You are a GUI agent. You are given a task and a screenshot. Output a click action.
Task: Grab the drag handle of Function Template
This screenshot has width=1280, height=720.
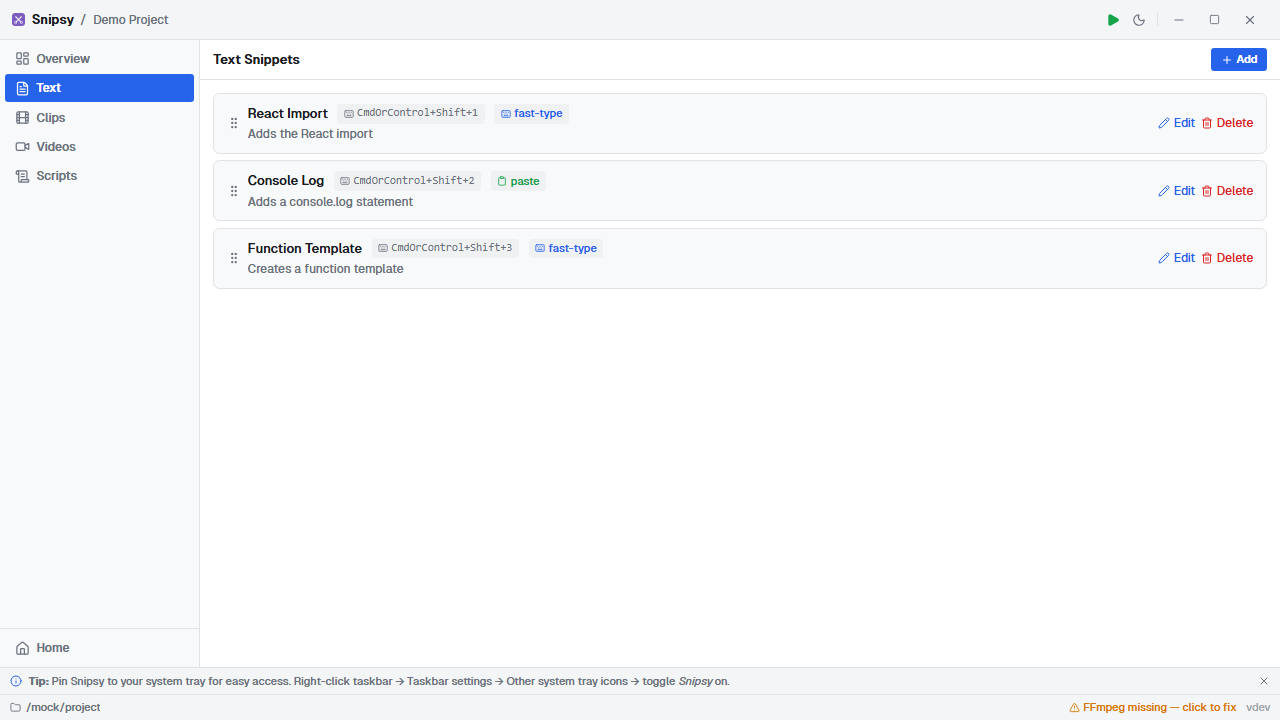coord(233,258)
